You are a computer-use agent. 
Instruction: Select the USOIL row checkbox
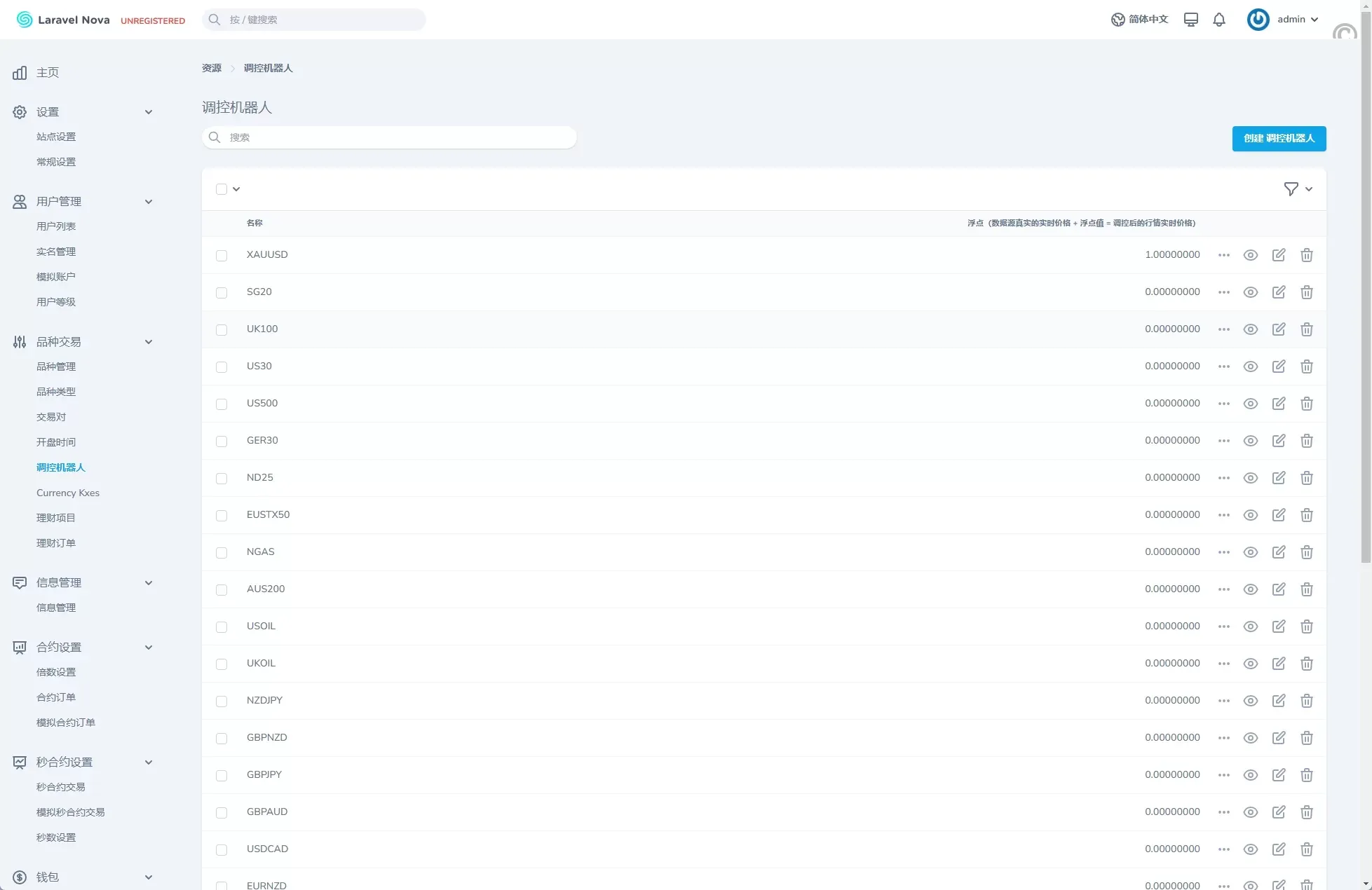click(x=222, y=627)
